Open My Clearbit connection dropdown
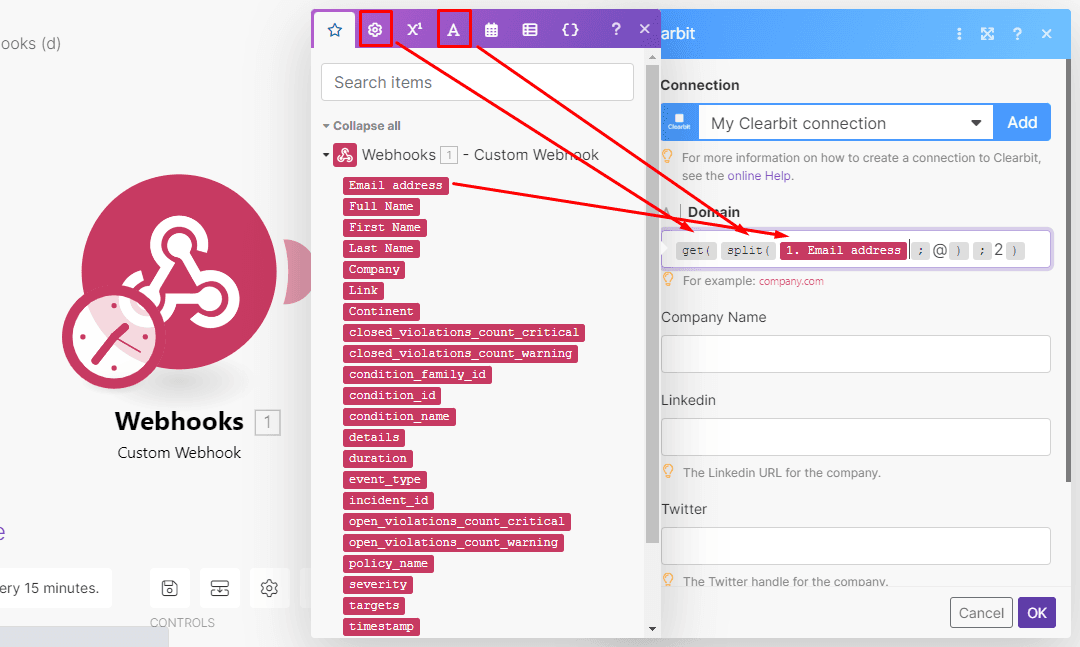This screenshot has width=1080, height=647. [x=845, y=123]
